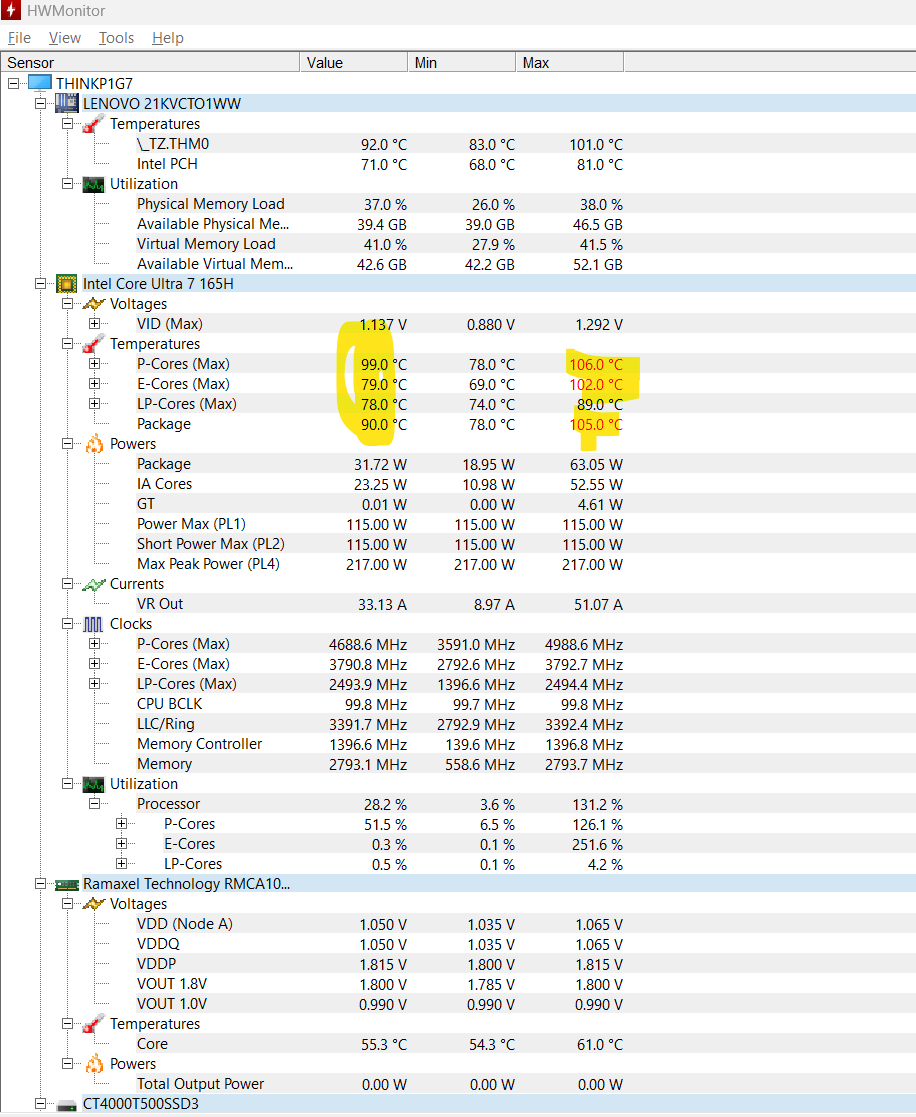The height and width of the screenshot is (1117, 916).
Task: Collapse the Processor utilization node
Action: [95, 804]
